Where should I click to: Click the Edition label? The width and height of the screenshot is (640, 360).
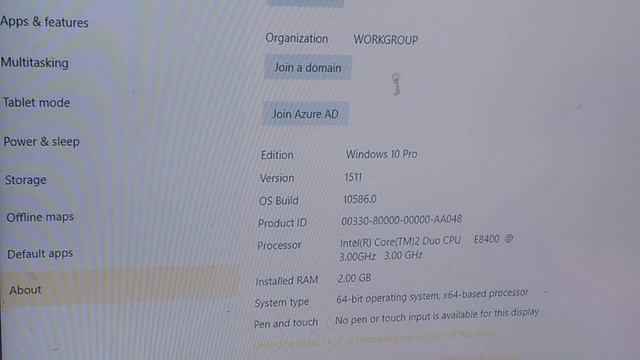[x=277, y=155]
